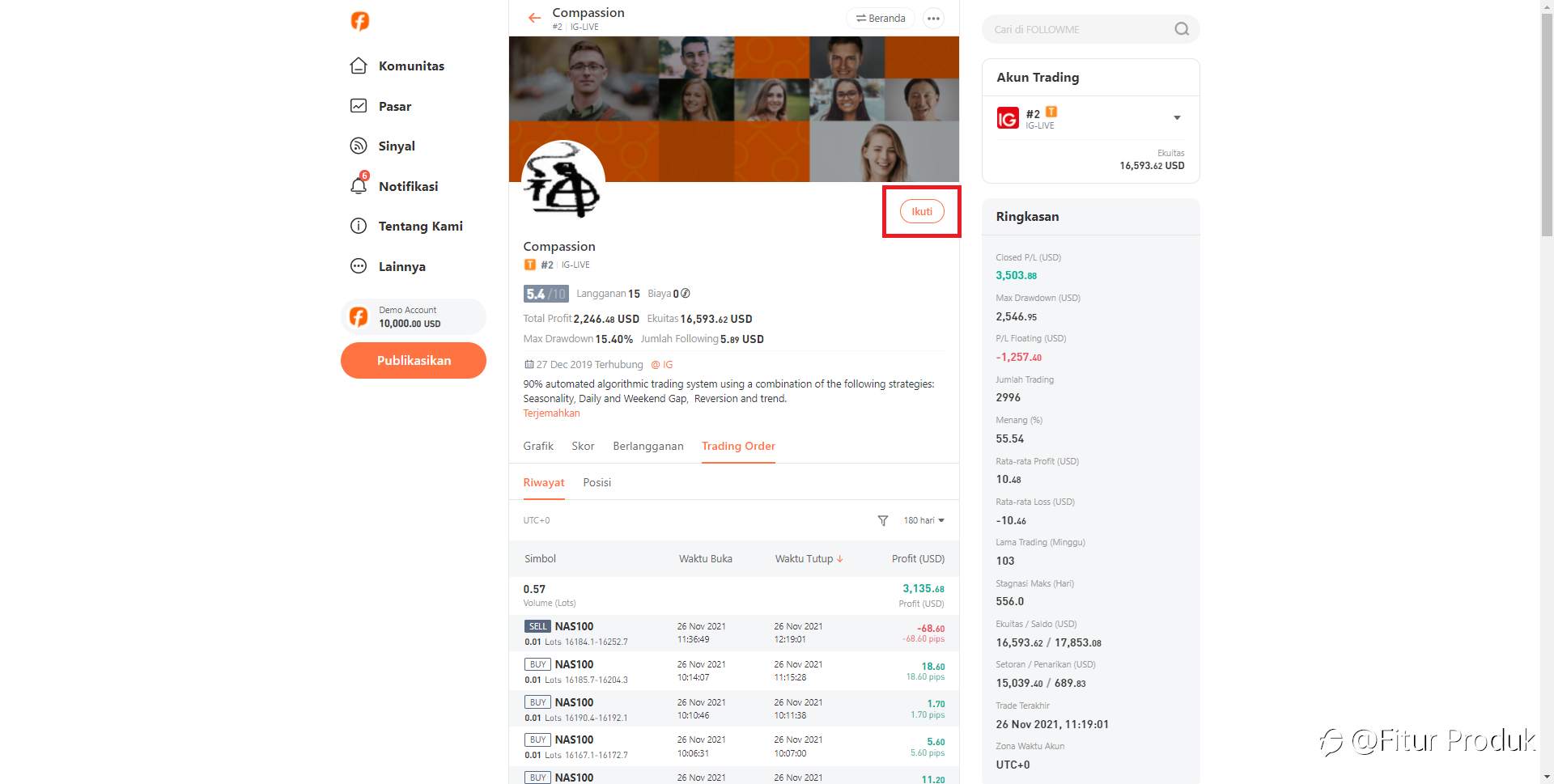Sort by Waktu Tutup column
The height and width of the screenshot is (784, 1554).
809,558
